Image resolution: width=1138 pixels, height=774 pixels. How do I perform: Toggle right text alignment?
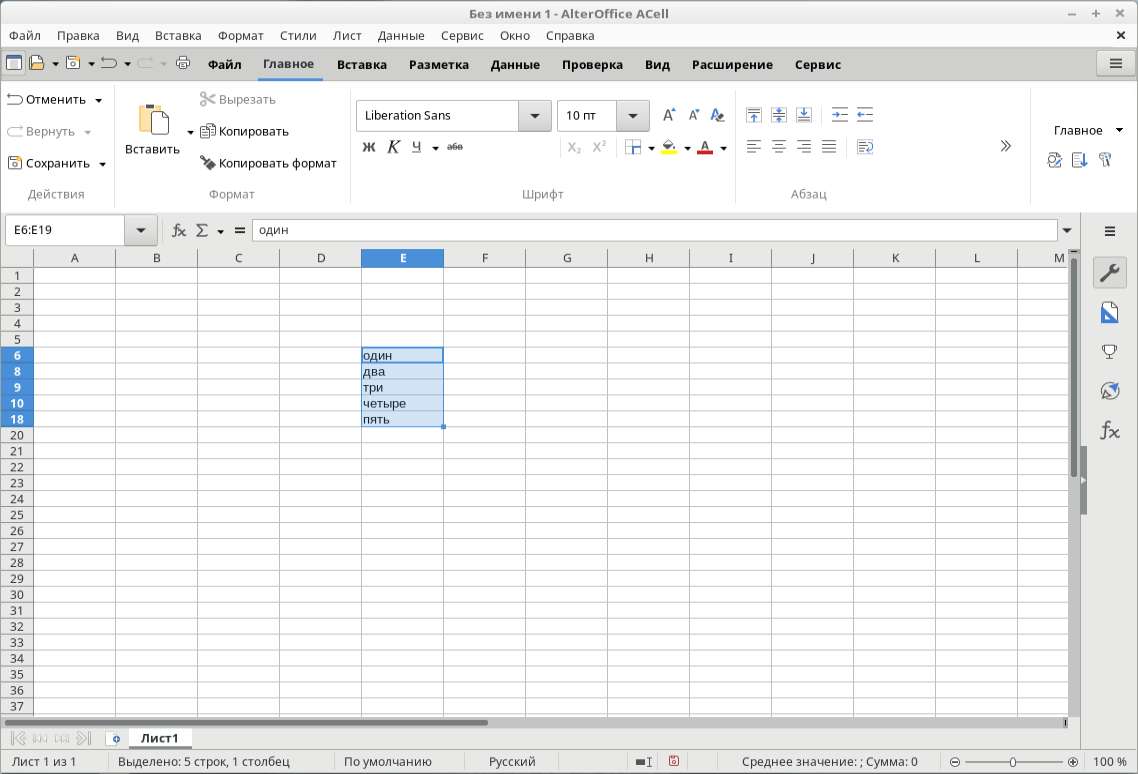[x=803, y=147]
